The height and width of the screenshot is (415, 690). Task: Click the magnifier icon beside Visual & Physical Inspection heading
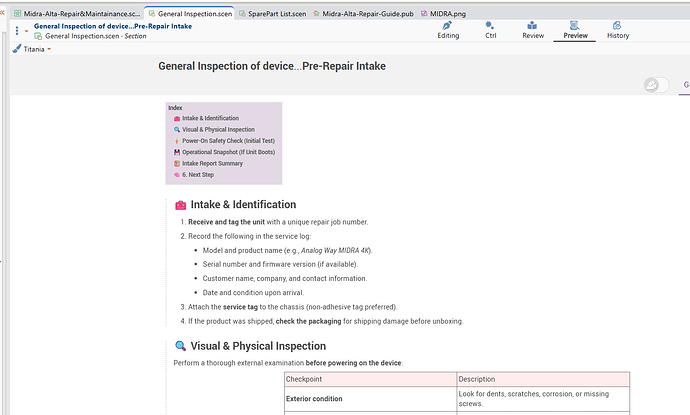[180, 346]
